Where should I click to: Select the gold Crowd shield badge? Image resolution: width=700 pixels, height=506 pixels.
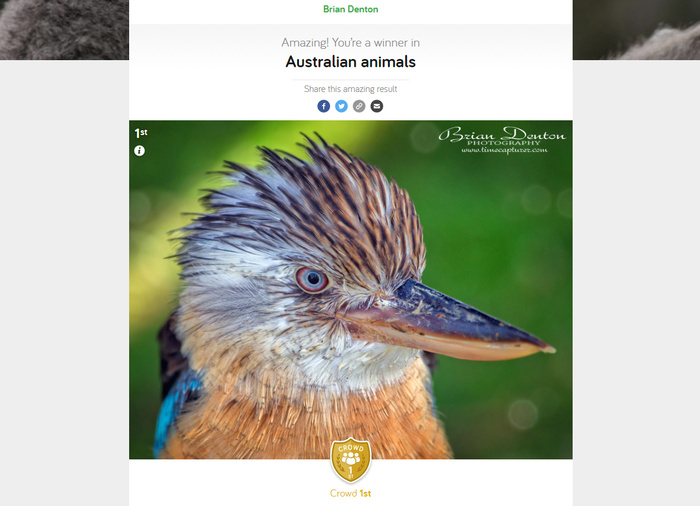pos(350,460)
